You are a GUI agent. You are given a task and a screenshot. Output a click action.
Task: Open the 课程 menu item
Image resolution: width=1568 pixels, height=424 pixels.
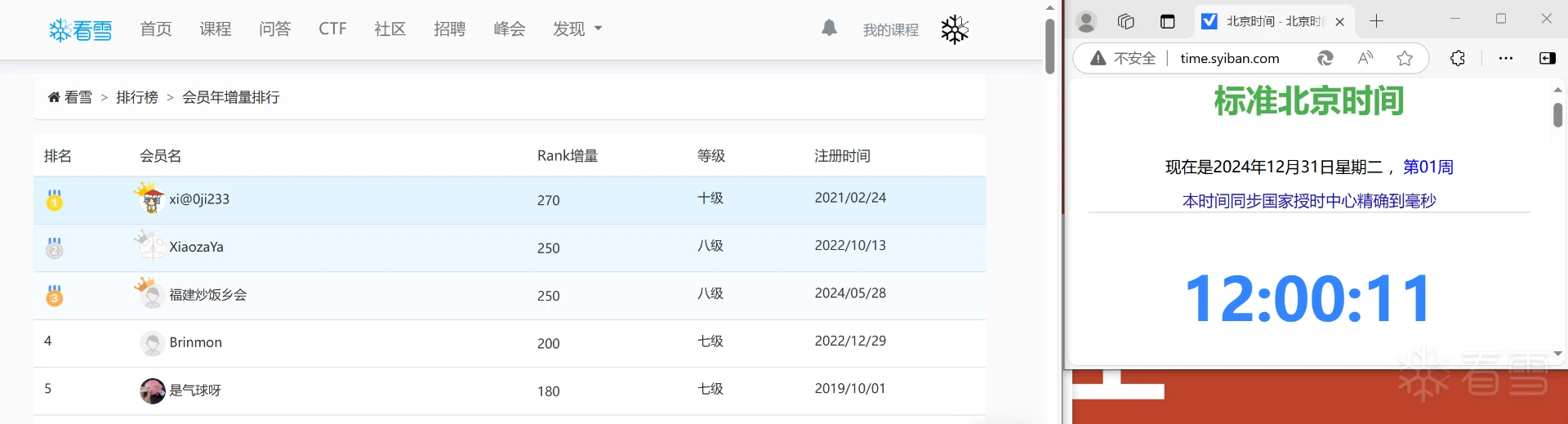point(216,29)
